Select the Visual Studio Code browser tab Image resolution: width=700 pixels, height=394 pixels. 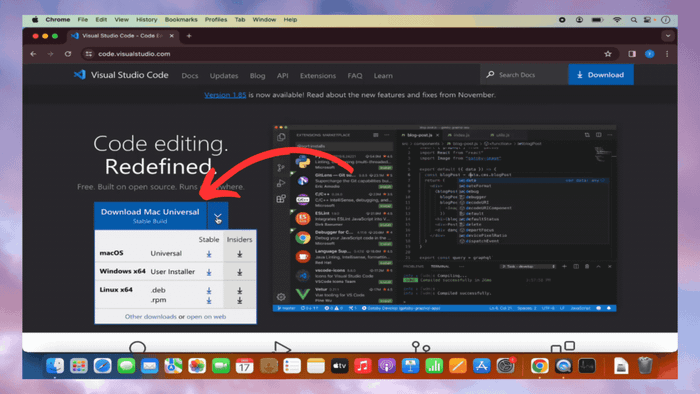coord(123,36)
